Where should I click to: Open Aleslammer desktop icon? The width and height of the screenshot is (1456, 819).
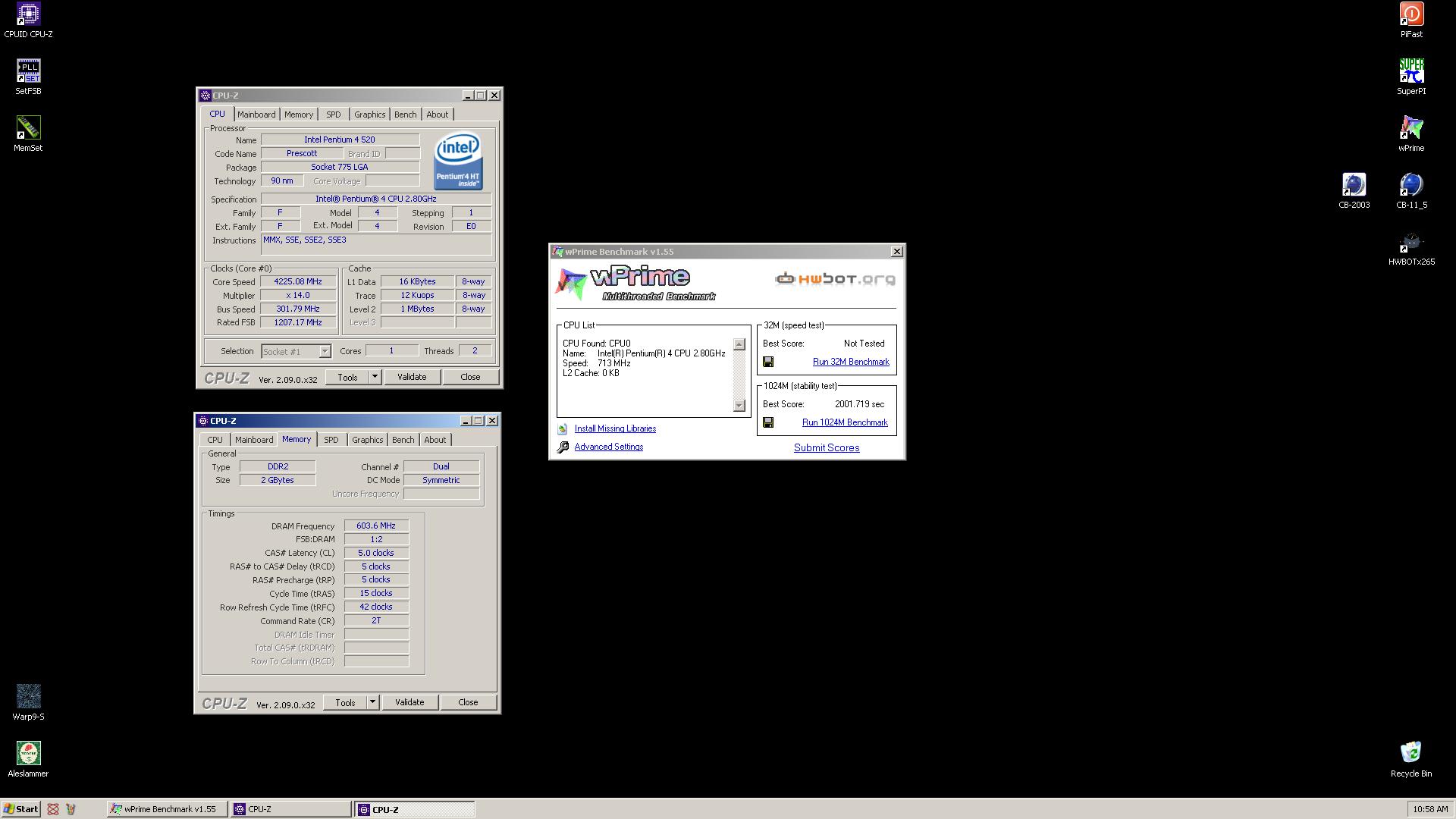(28, 760)
